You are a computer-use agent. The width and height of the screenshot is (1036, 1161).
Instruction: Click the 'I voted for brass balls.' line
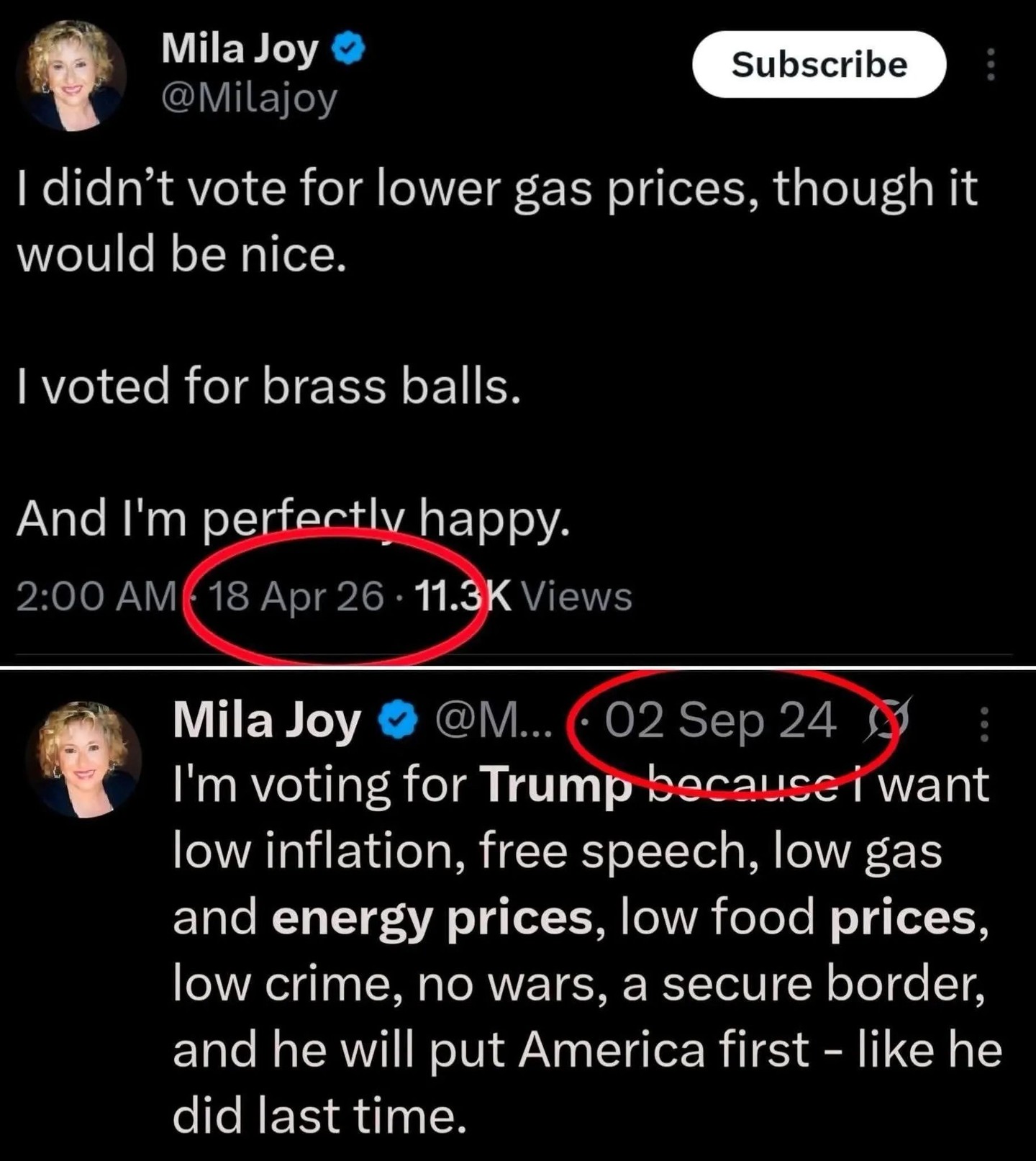coord(268,385)
